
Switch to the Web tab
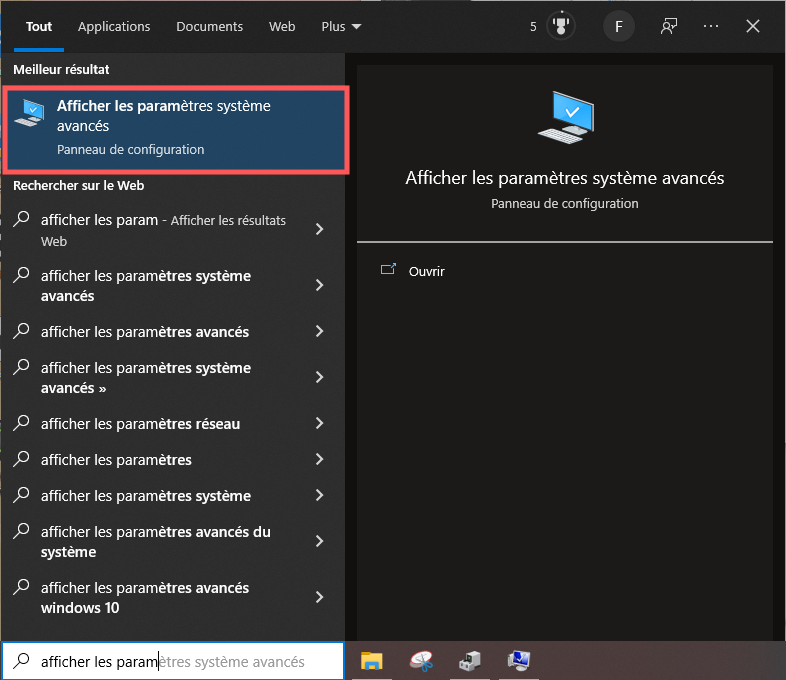(282, 27)
